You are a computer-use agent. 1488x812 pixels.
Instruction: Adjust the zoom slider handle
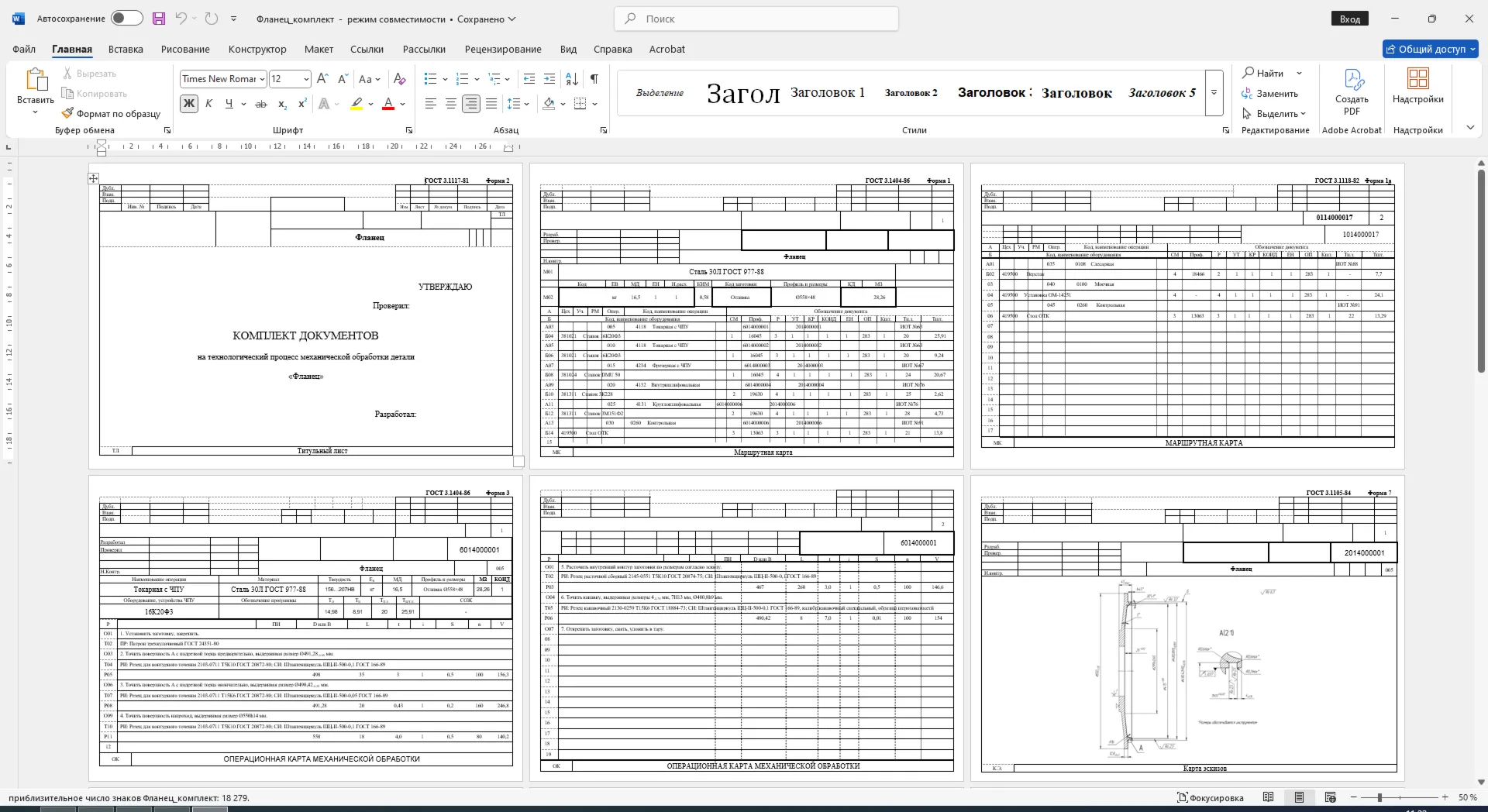tap(1379, 797)
